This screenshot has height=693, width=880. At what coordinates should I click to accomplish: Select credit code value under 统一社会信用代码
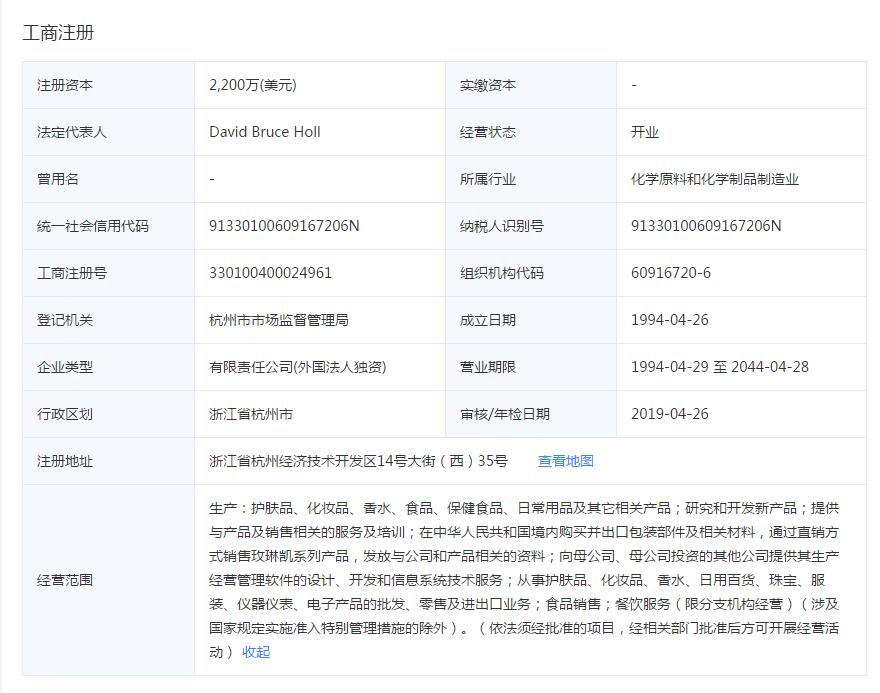pos(284,226)
